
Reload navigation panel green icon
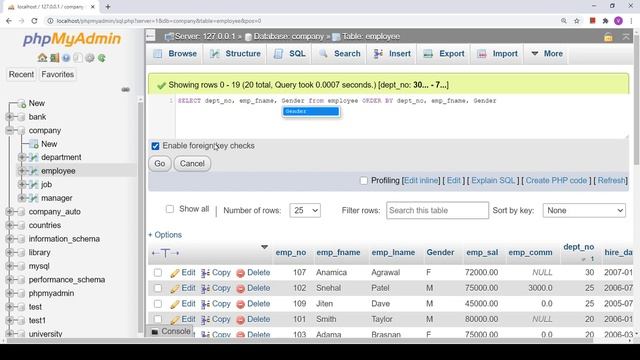(x=102, y=58)
